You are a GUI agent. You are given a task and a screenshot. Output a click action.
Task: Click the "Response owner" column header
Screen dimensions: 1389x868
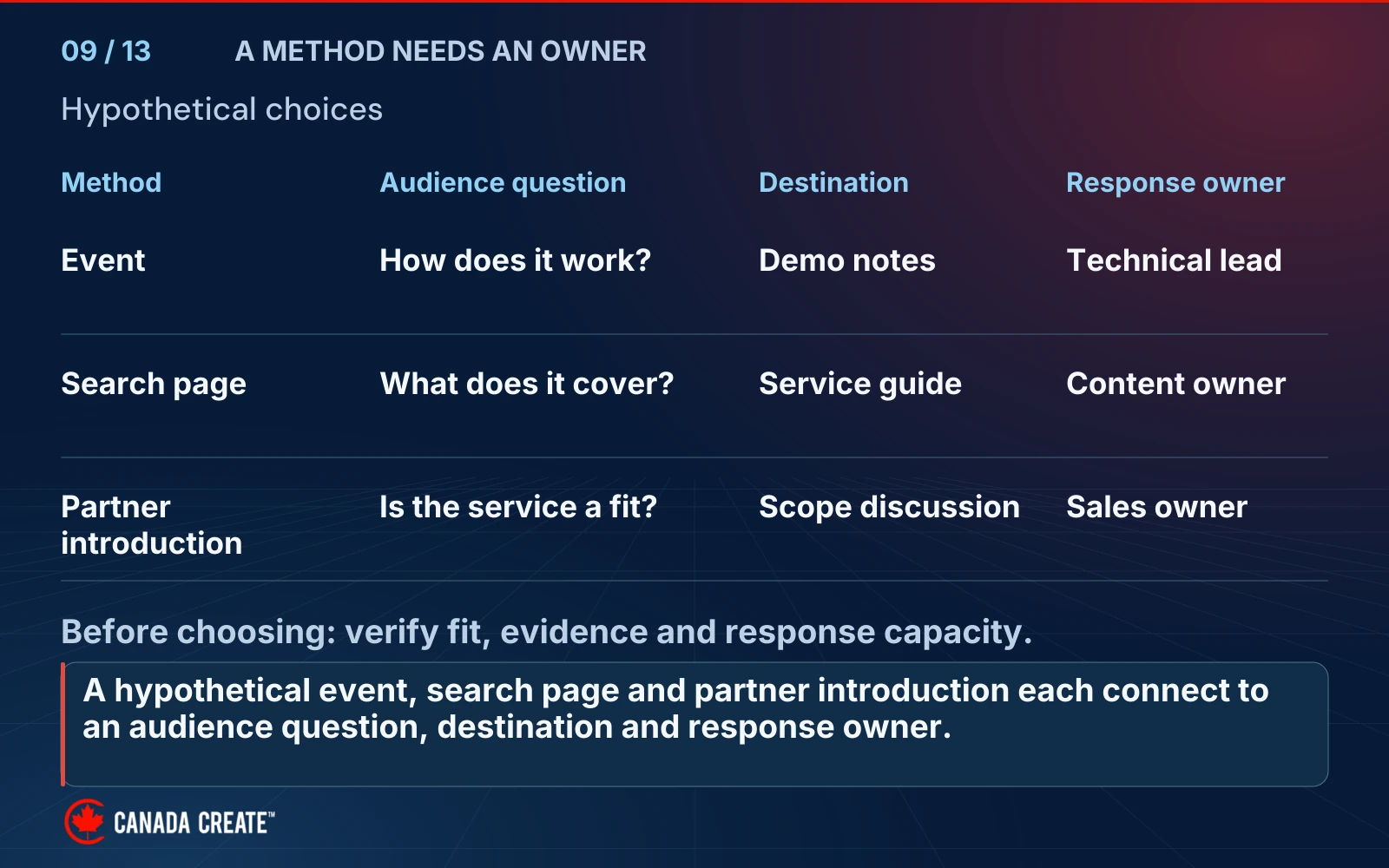click(1175, 182)
